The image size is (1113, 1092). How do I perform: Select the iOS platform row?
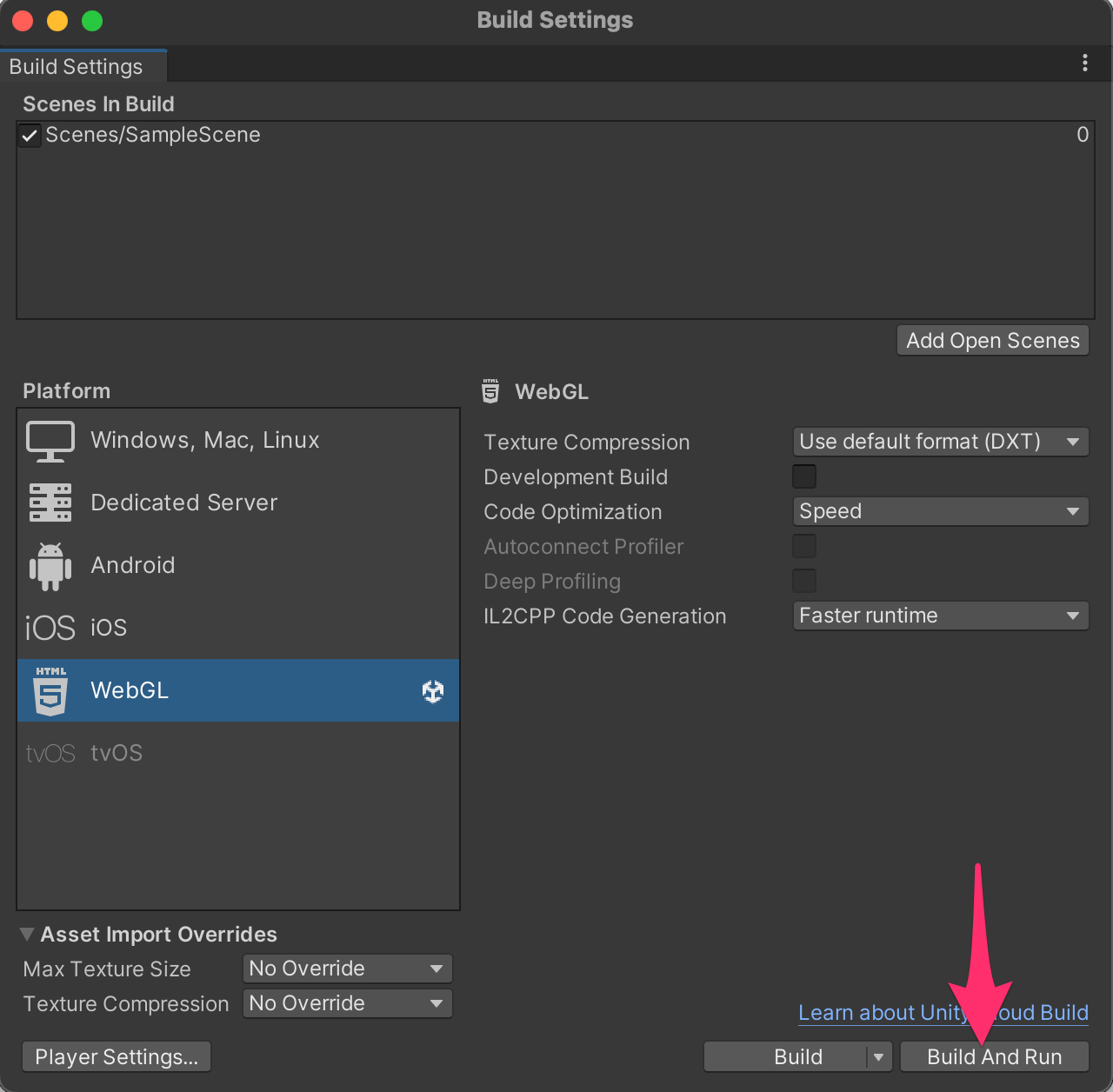[238, 628]
